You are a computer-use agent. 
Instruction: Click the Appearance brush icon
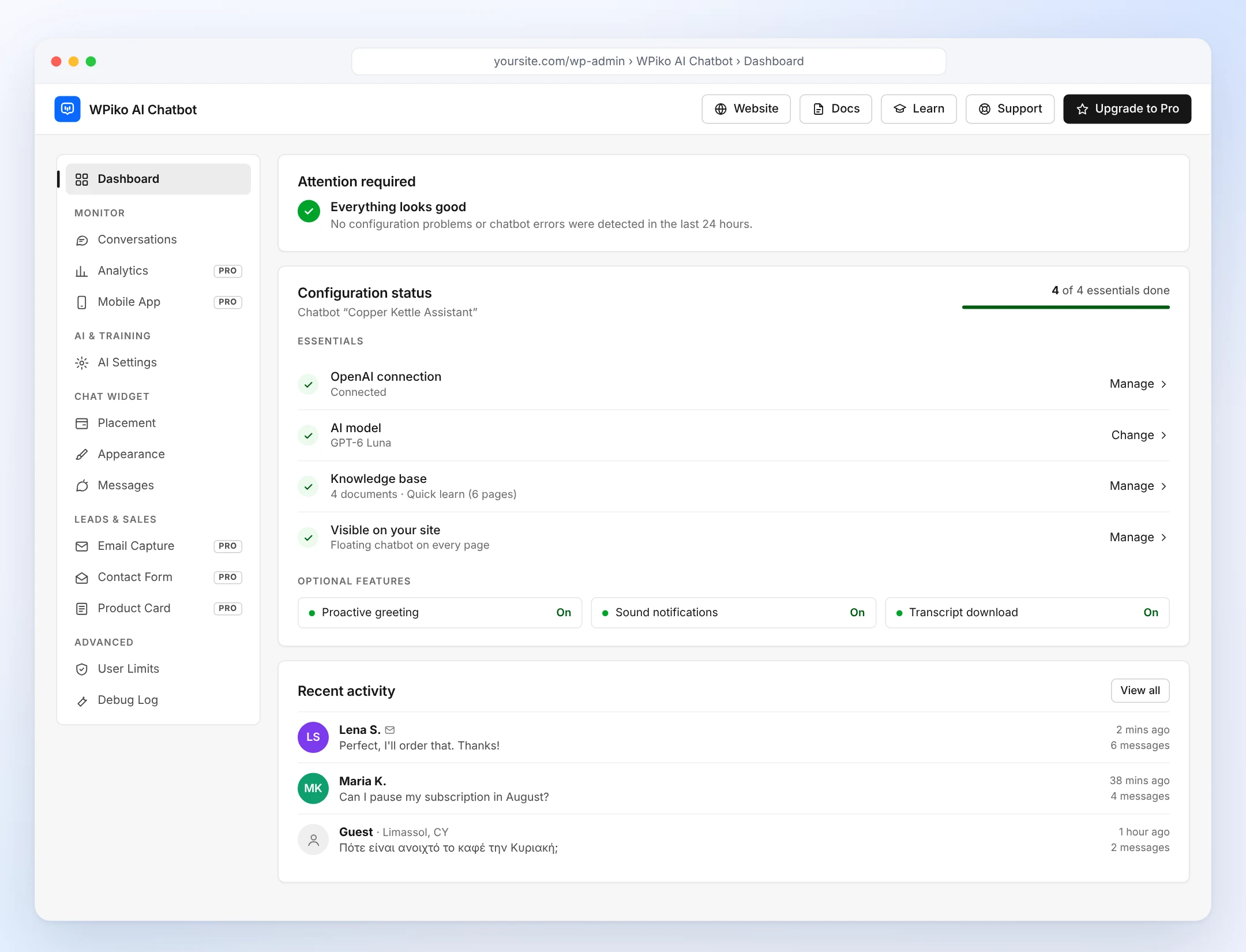pos(82,455)
